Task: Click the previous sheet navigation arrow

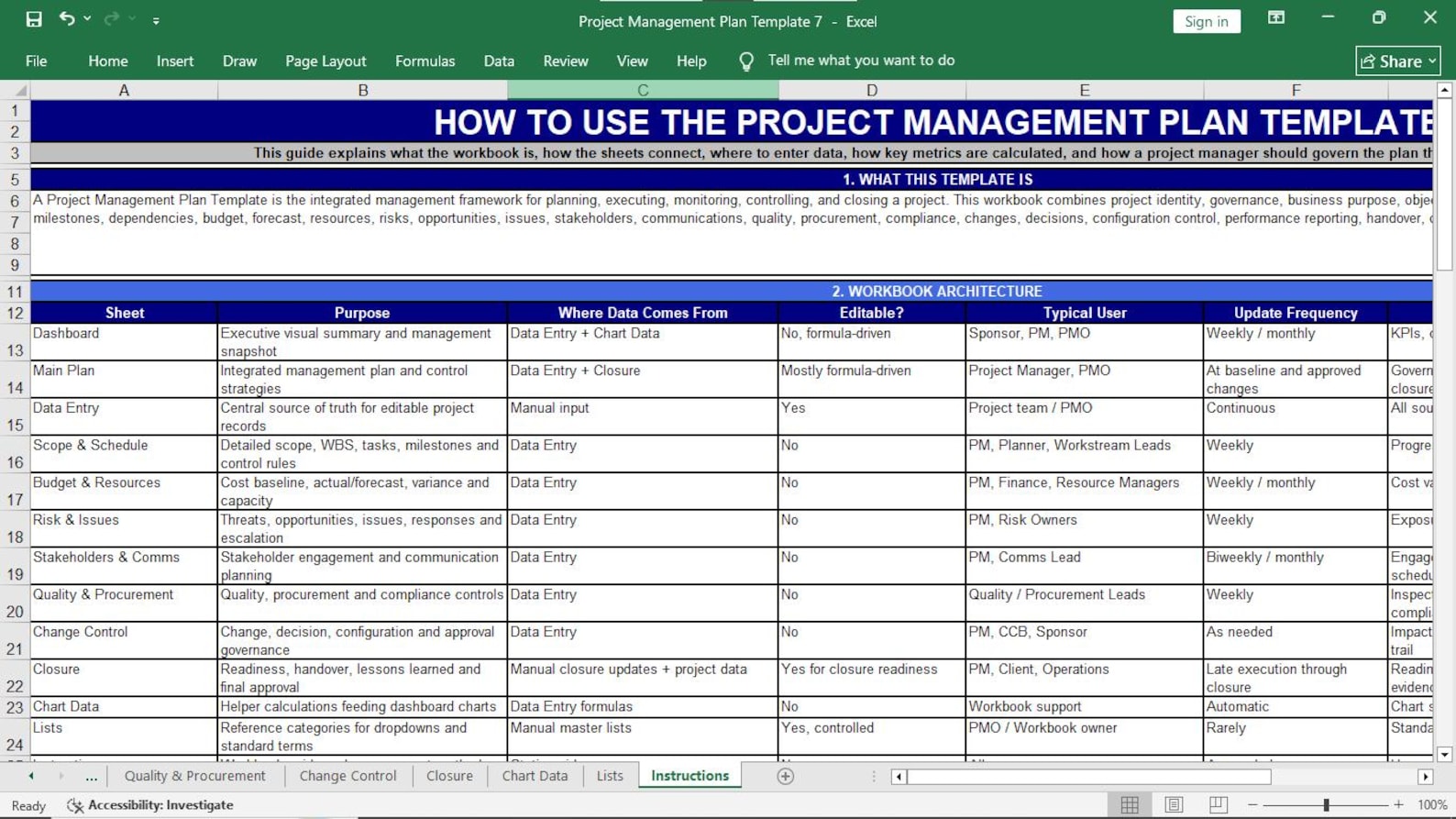Action: [31, 776]
